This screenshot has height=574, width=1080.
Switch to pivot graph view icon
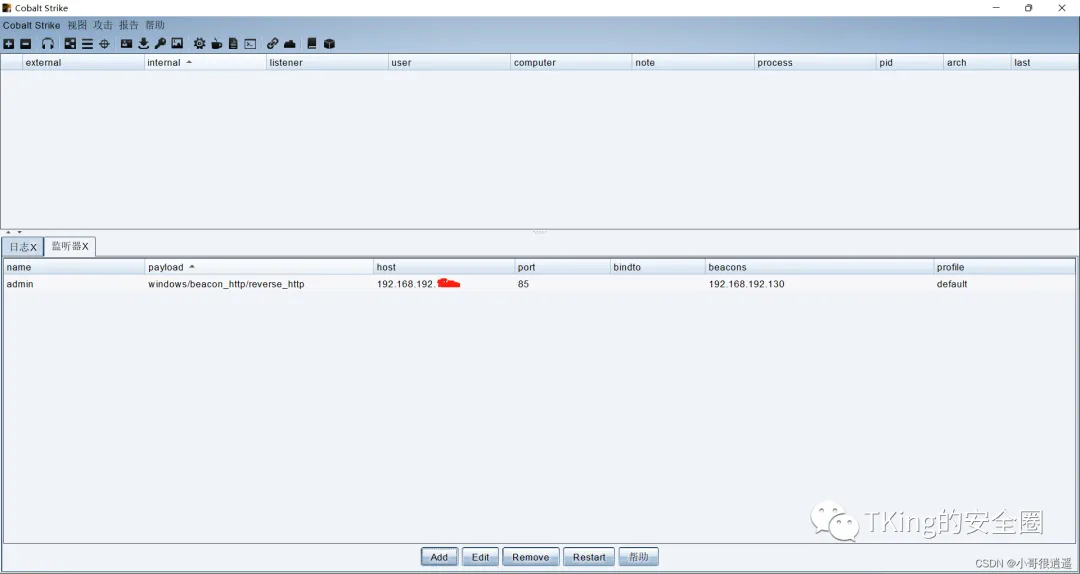pyautogui.click(x=70, y=43)
